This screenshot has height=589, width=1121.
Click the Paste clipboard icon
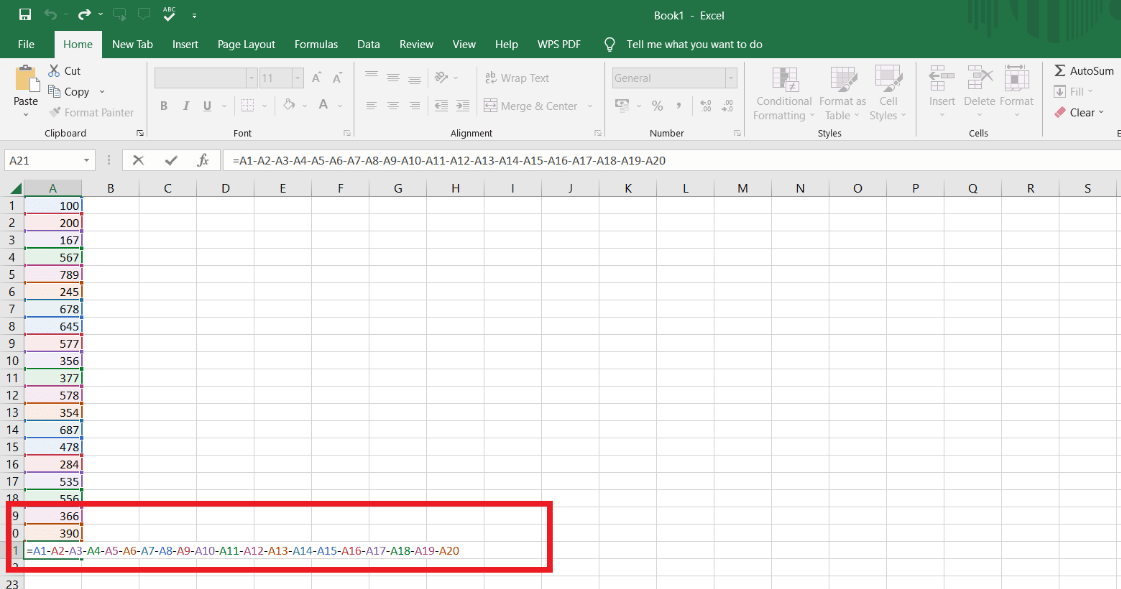[x=26, y=79]
